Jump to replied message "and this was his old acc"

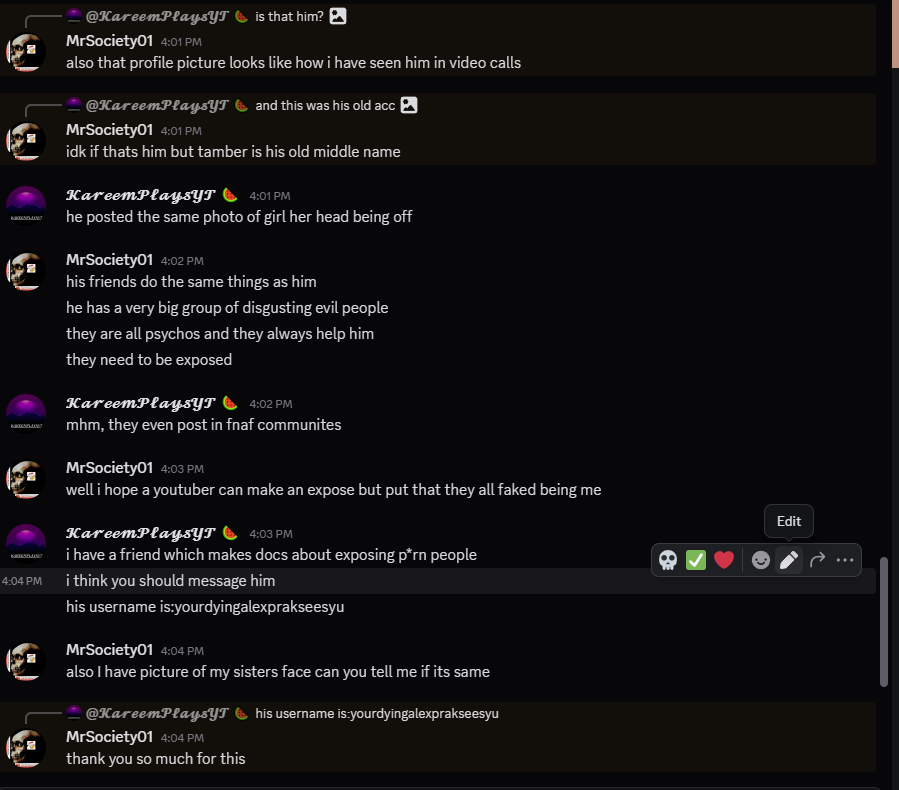tap(325, 105)
